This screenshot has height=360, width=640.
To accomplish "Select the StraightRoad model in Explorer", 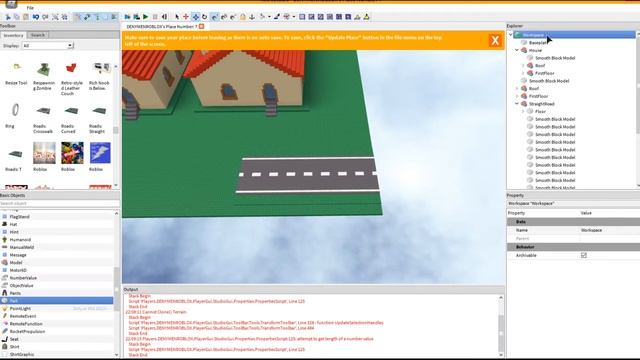I will 541,104.
